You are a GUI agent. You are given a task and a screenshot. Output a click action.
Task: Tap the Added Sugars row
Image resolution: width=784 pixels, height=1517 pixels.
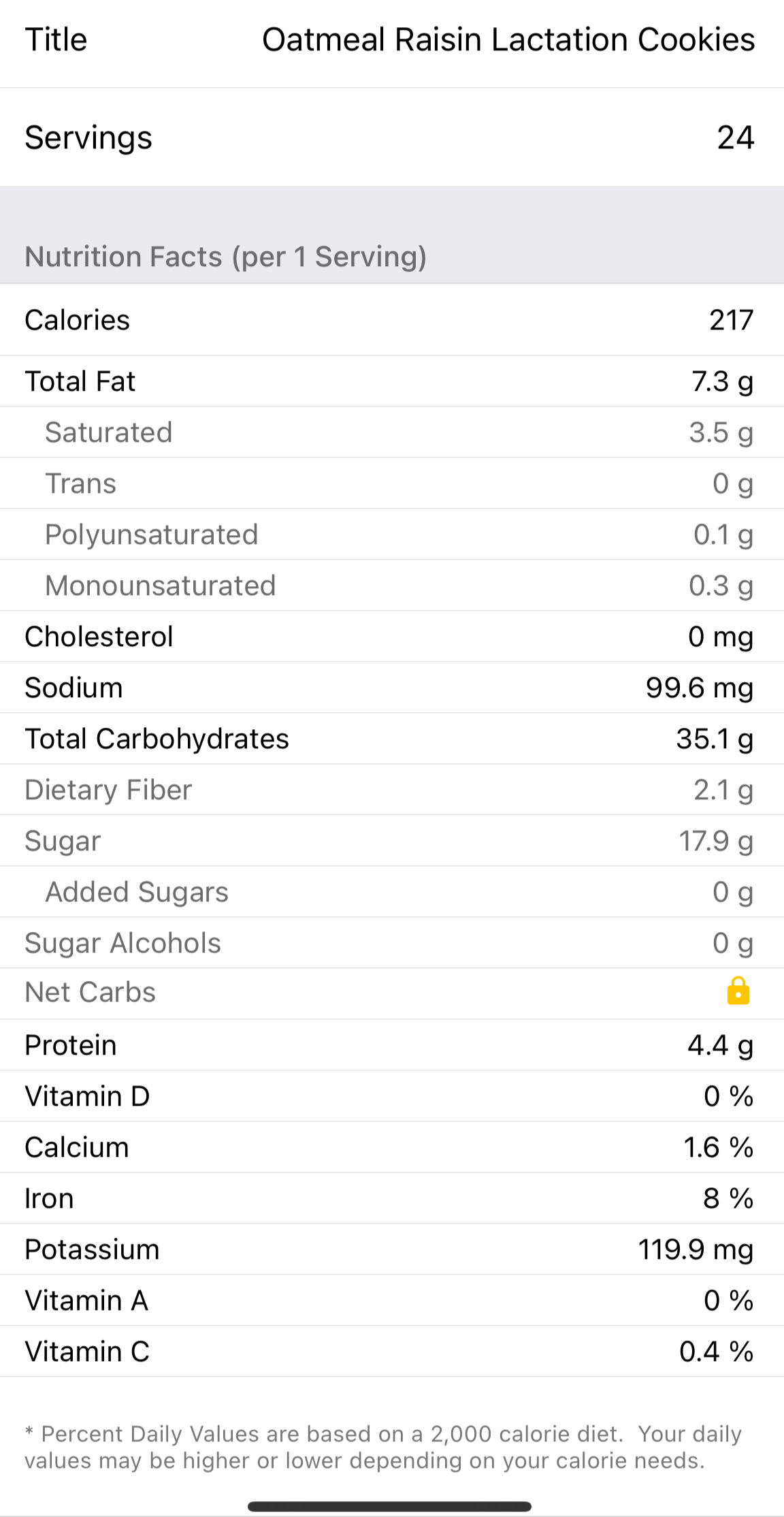392,892
